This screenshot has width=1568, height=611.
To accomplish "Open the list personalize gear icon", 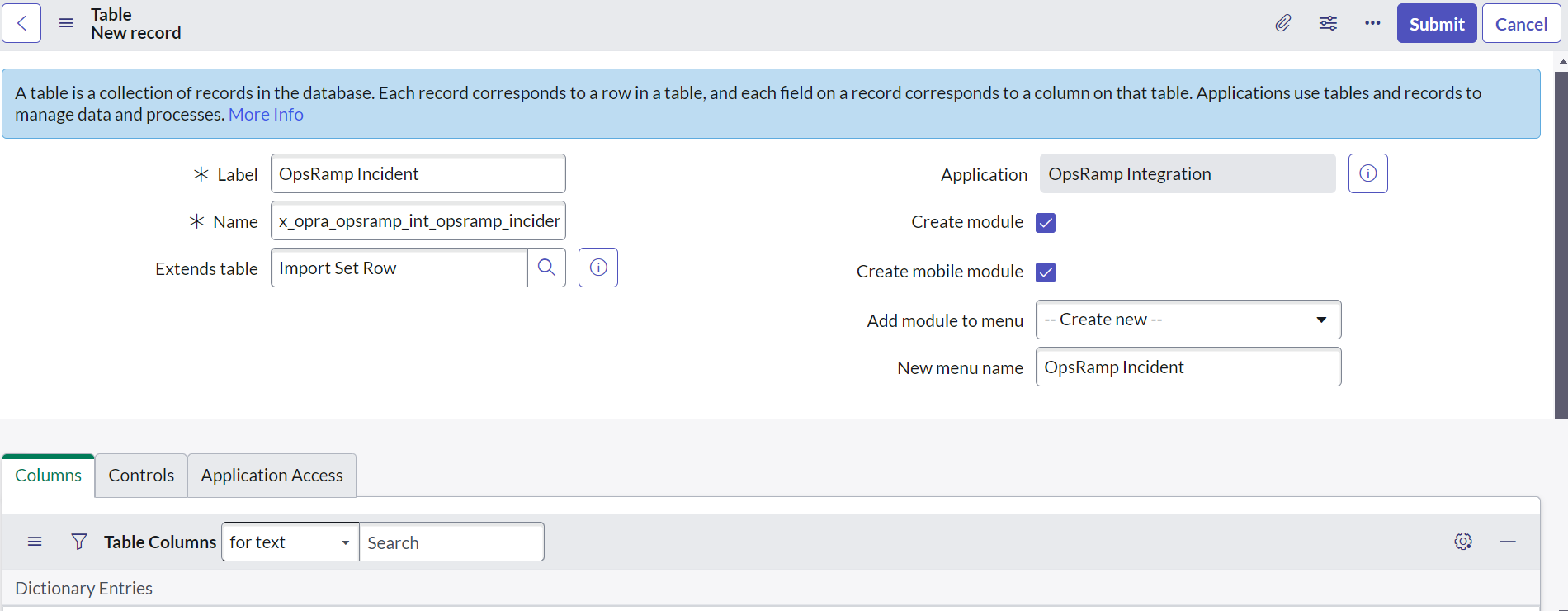I will point(1463,542).
